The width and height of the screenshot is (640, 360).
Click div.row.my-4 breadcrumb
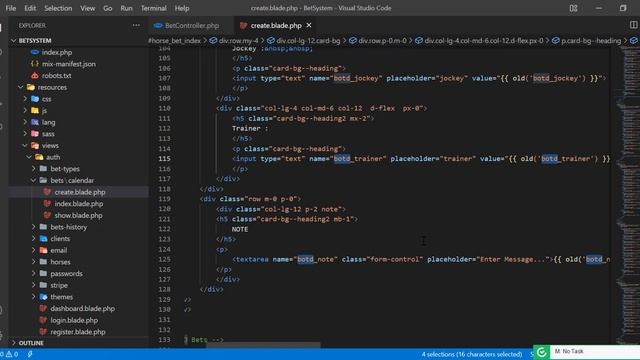[238, 40]
